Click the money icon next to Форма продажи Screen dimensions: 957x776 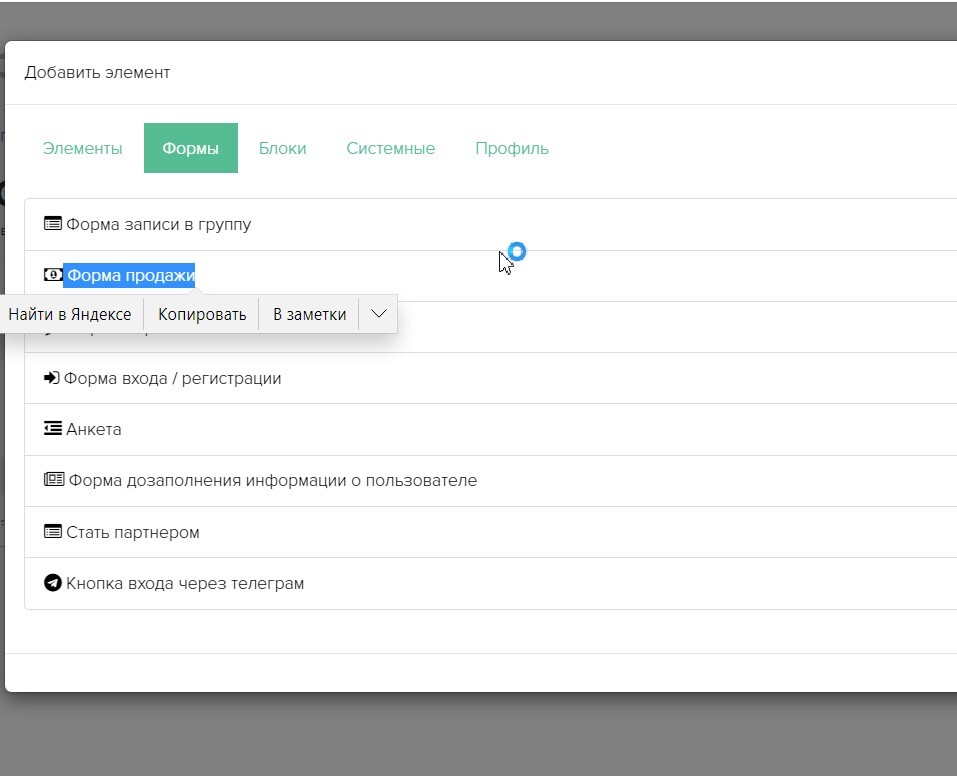[x=53, y=275]
